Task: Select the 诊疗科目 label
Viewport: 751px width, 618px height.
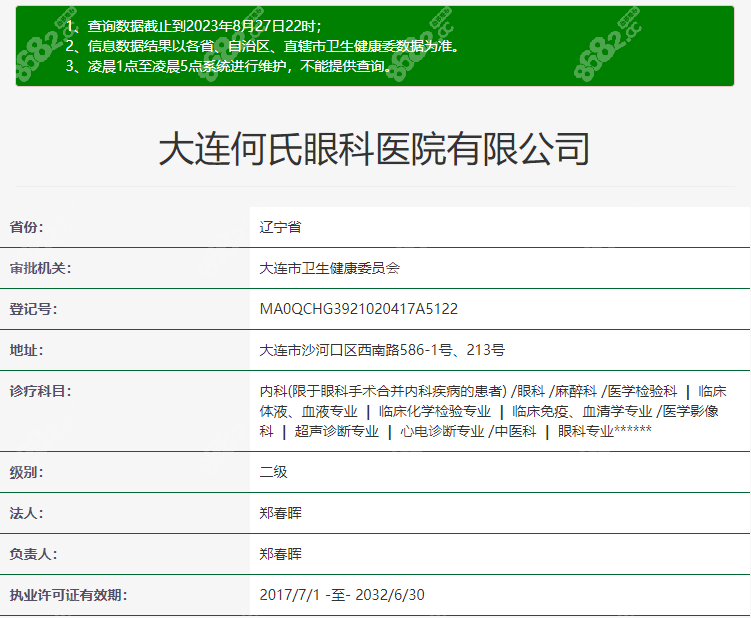Action: [40, 391]
